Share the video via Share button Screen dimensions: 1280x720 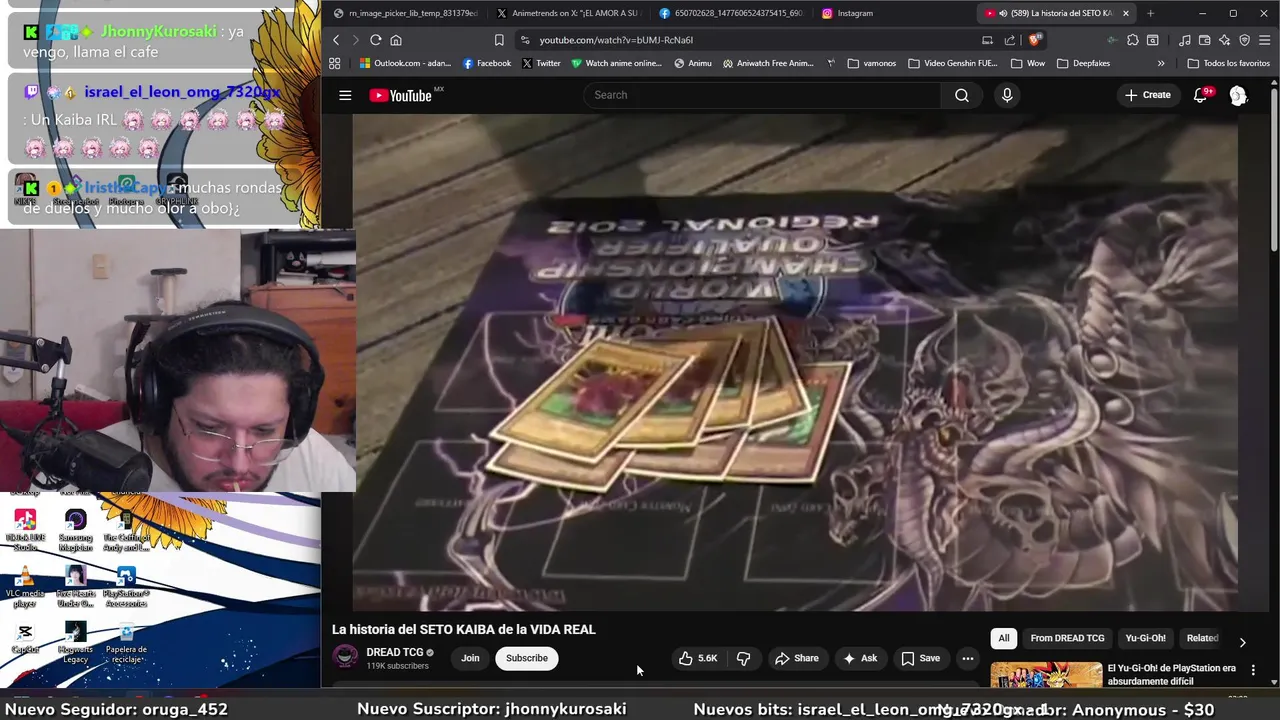click(x=797, y=658)
